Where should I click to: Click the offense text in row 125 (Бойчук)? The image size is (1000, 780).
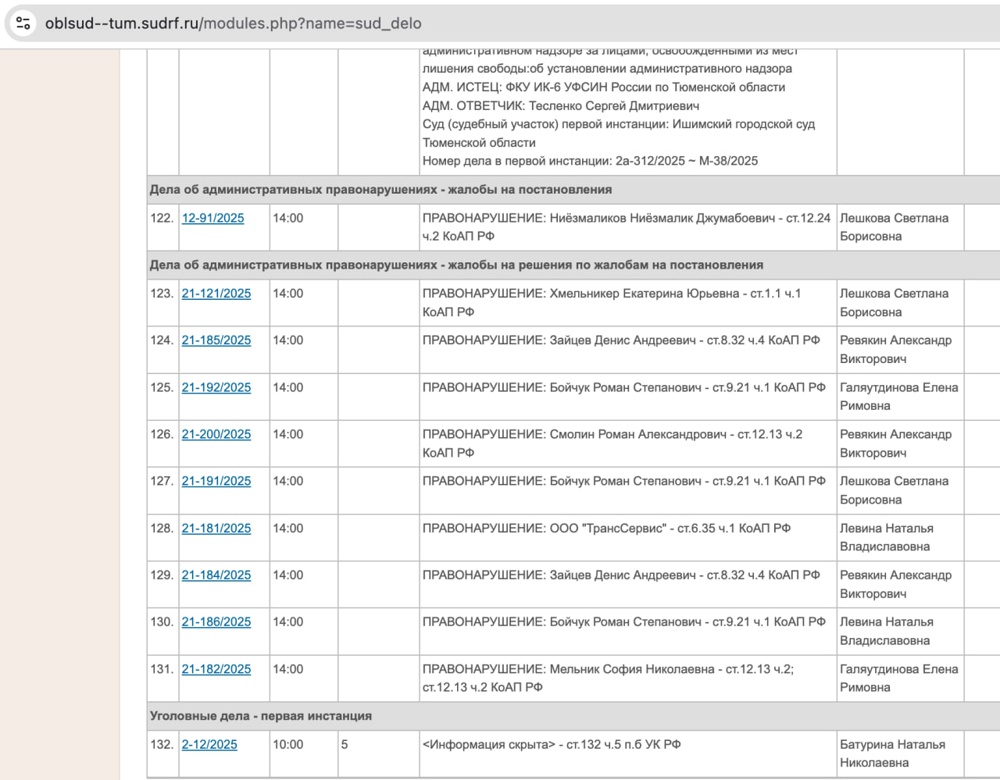(x=624, y=388)
